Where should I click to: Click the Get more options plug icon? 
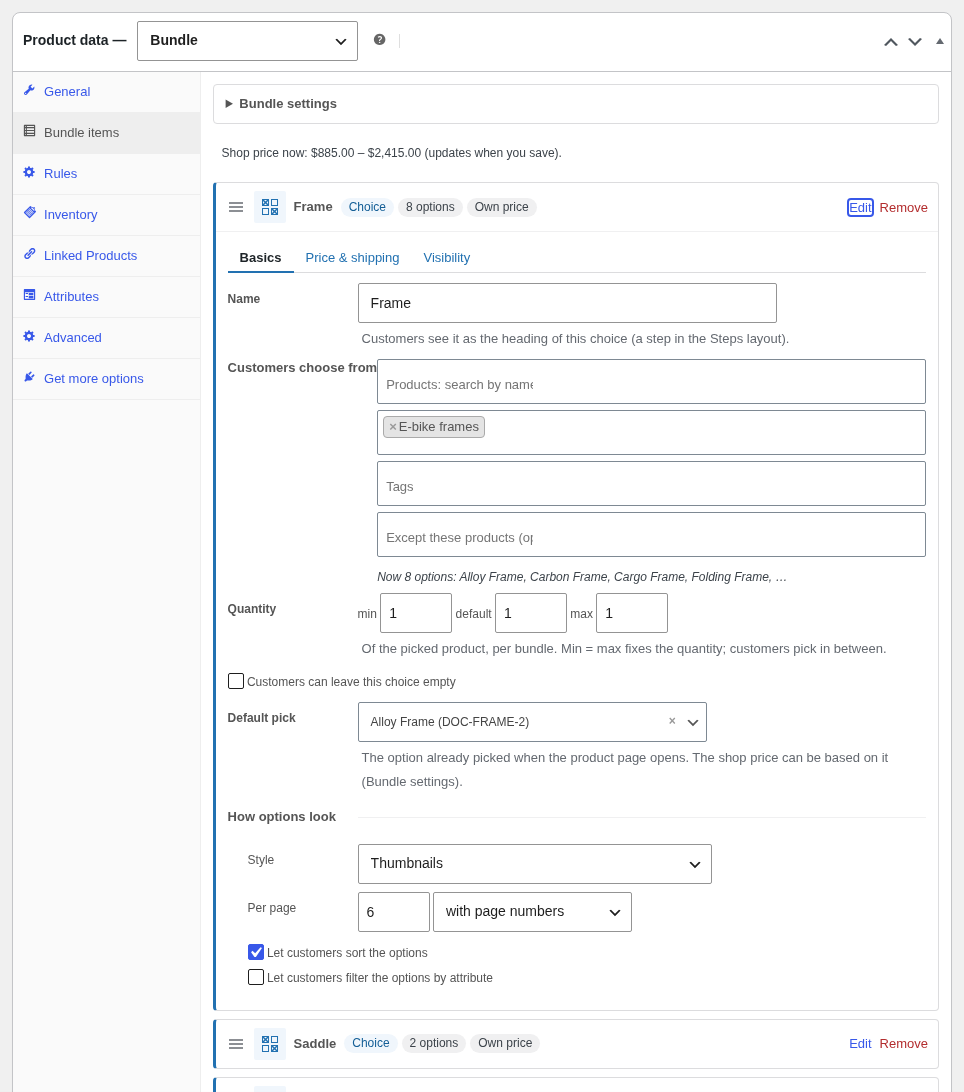[x=29, y=377]
